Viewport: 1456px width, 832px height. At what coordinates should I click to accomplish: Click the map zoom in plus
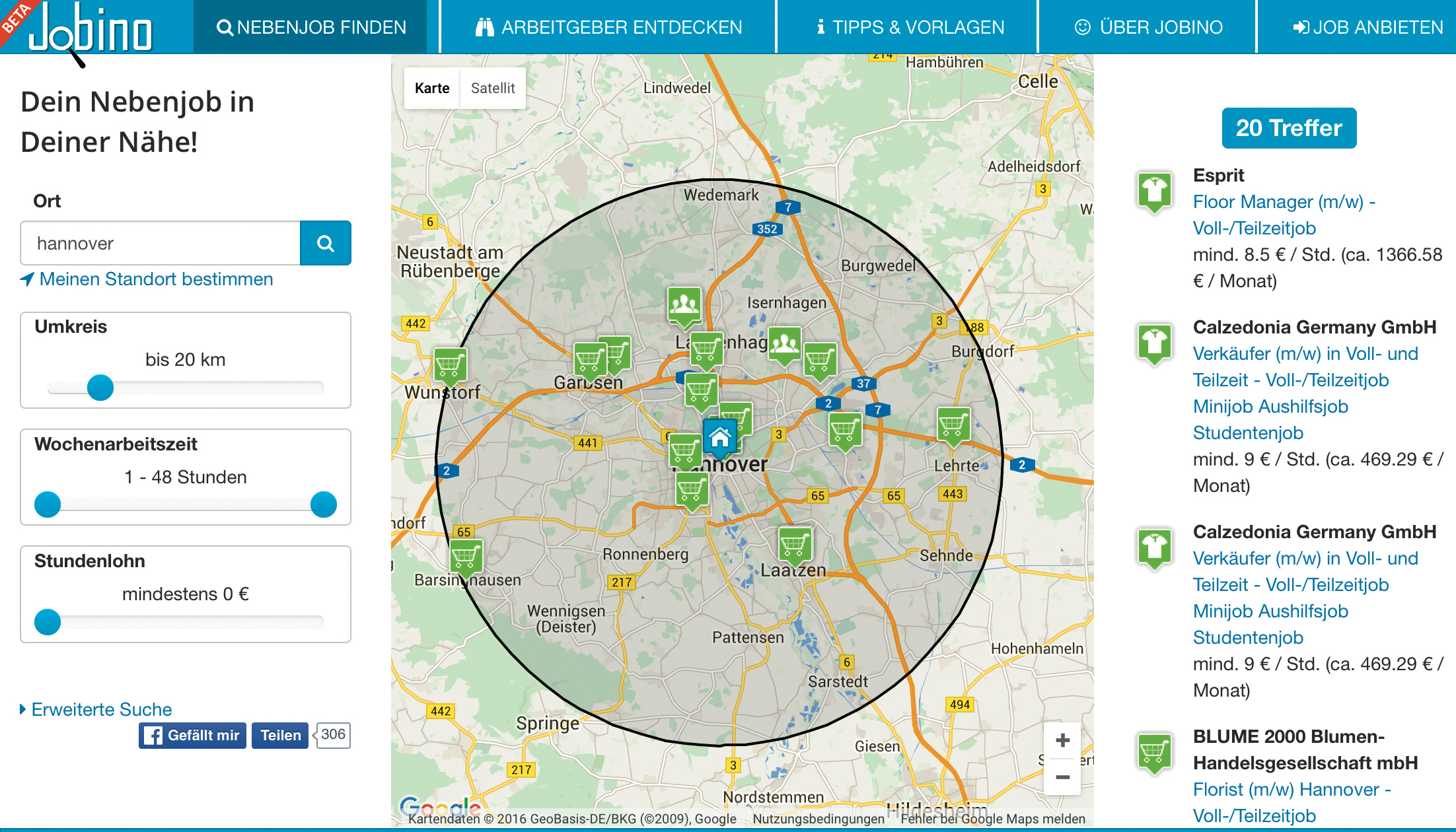pyautogui.click(x=1062, y=740)
